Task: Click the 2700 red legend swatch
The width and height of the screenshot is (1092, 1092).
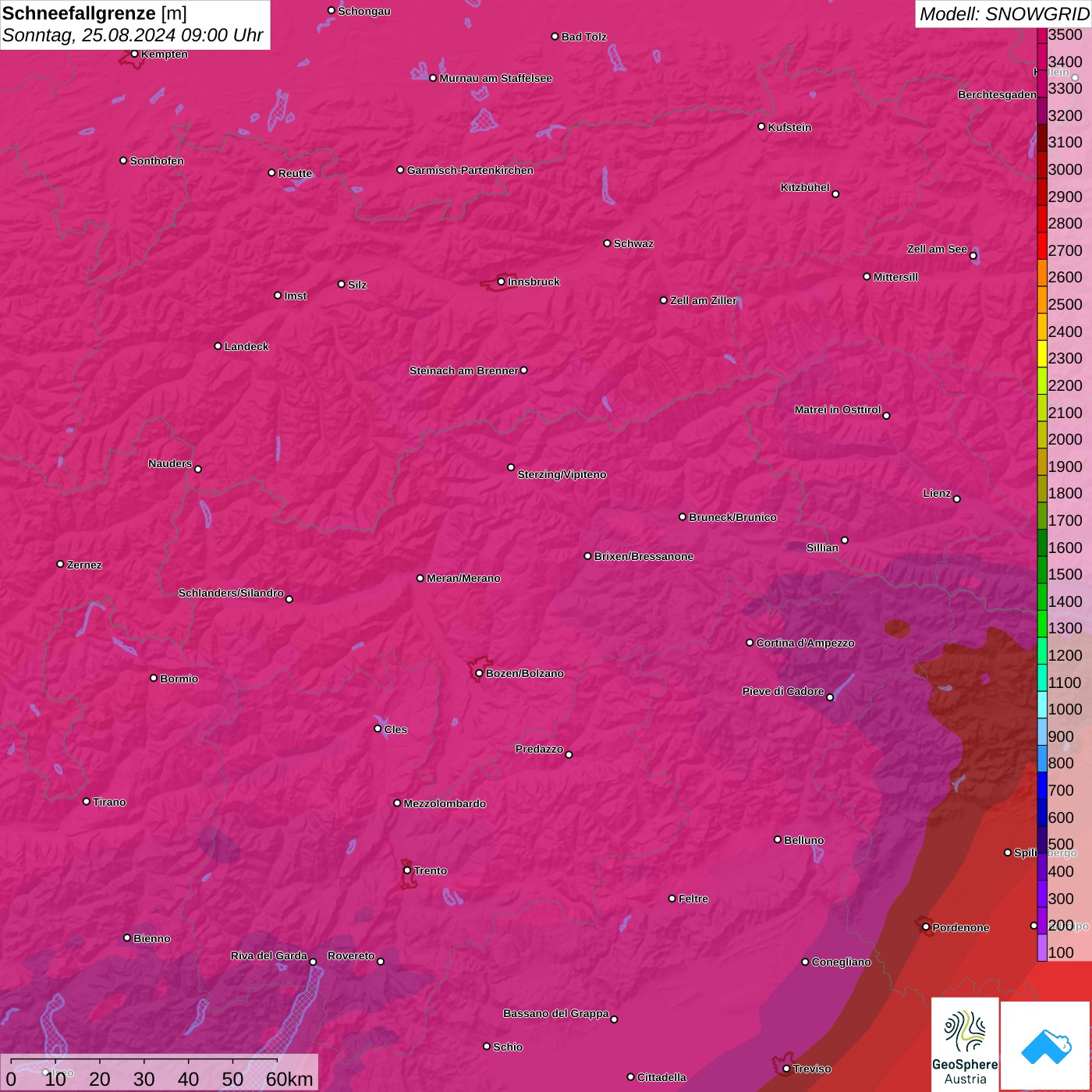Action: (x=1042, y=246)
